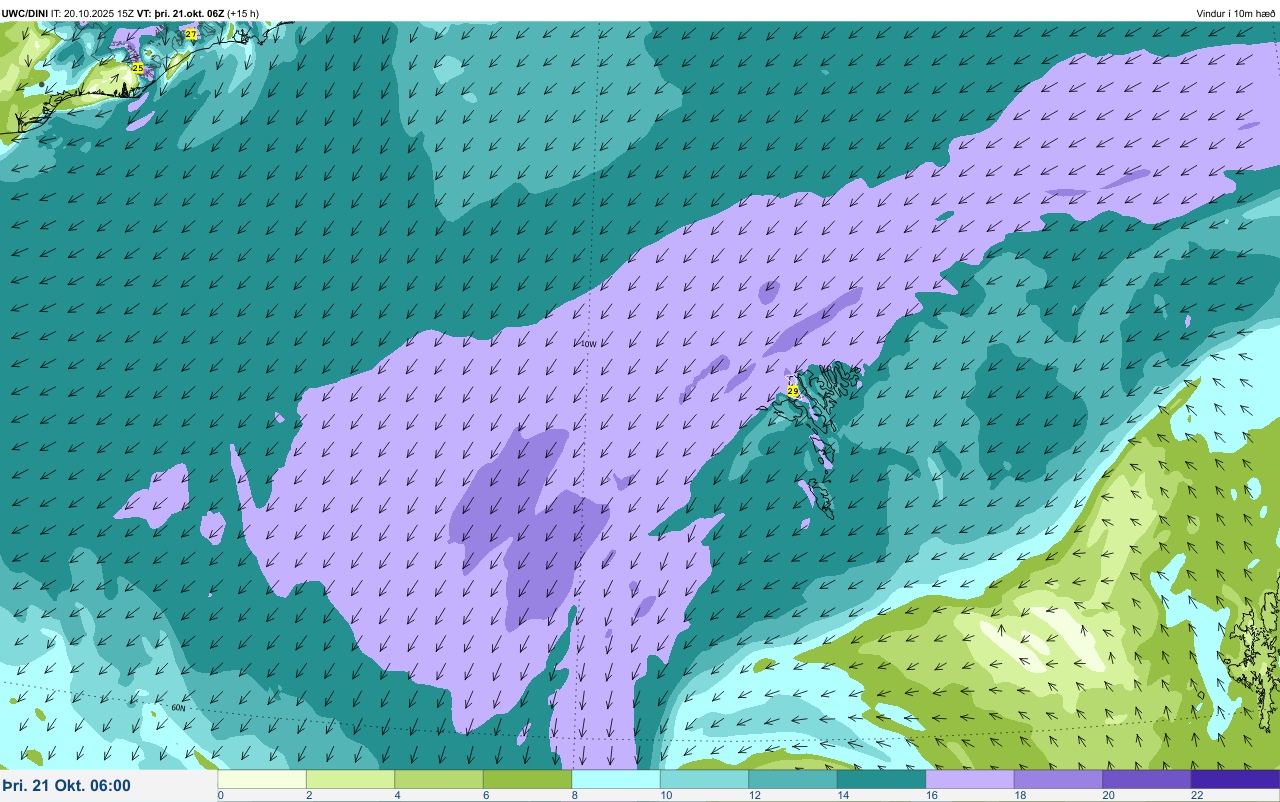Viewport: 1280px width, 802px height.
Task: Click the legend scale value '14'
Action: click(x=842, y=795)
